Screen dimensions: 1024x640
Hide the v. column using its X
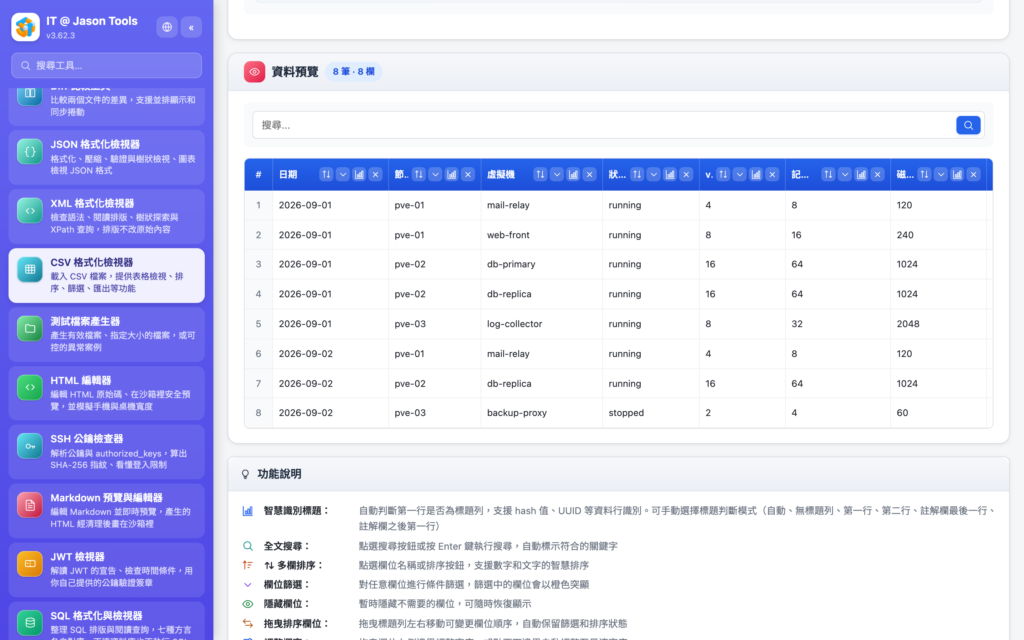(773, 174)
